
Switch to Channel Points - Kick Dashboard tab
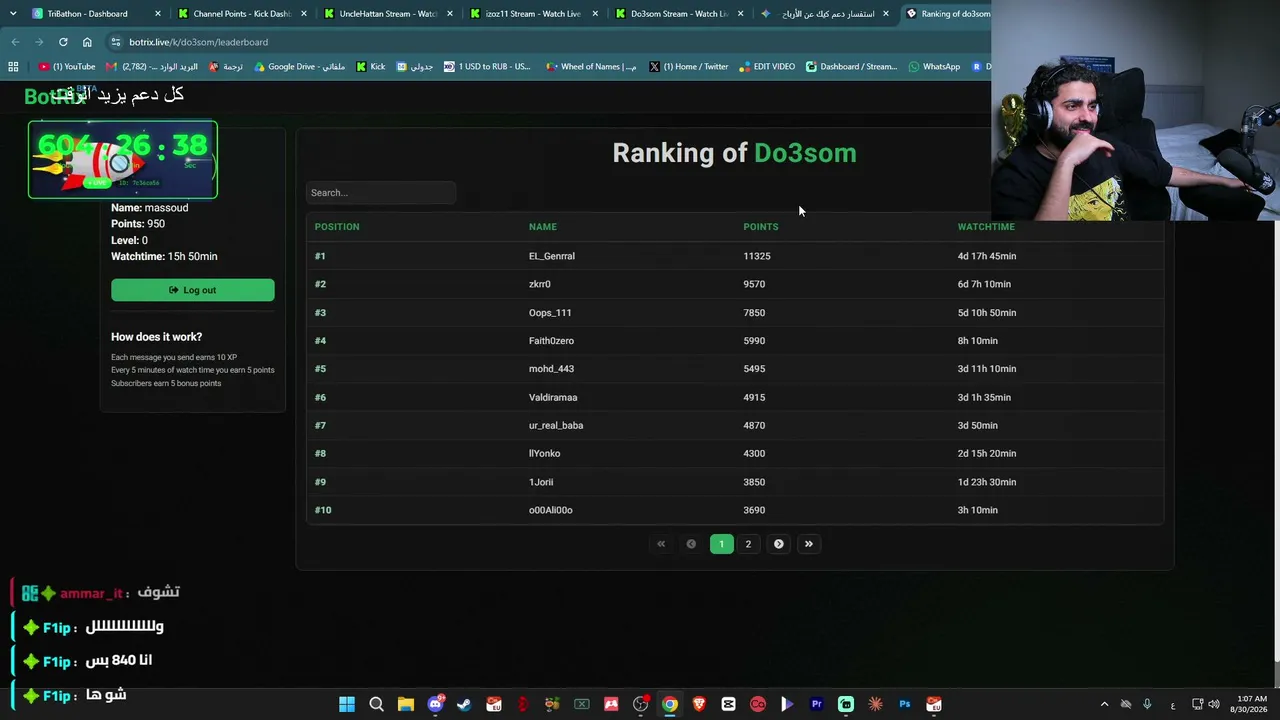[x=241, y=14]
